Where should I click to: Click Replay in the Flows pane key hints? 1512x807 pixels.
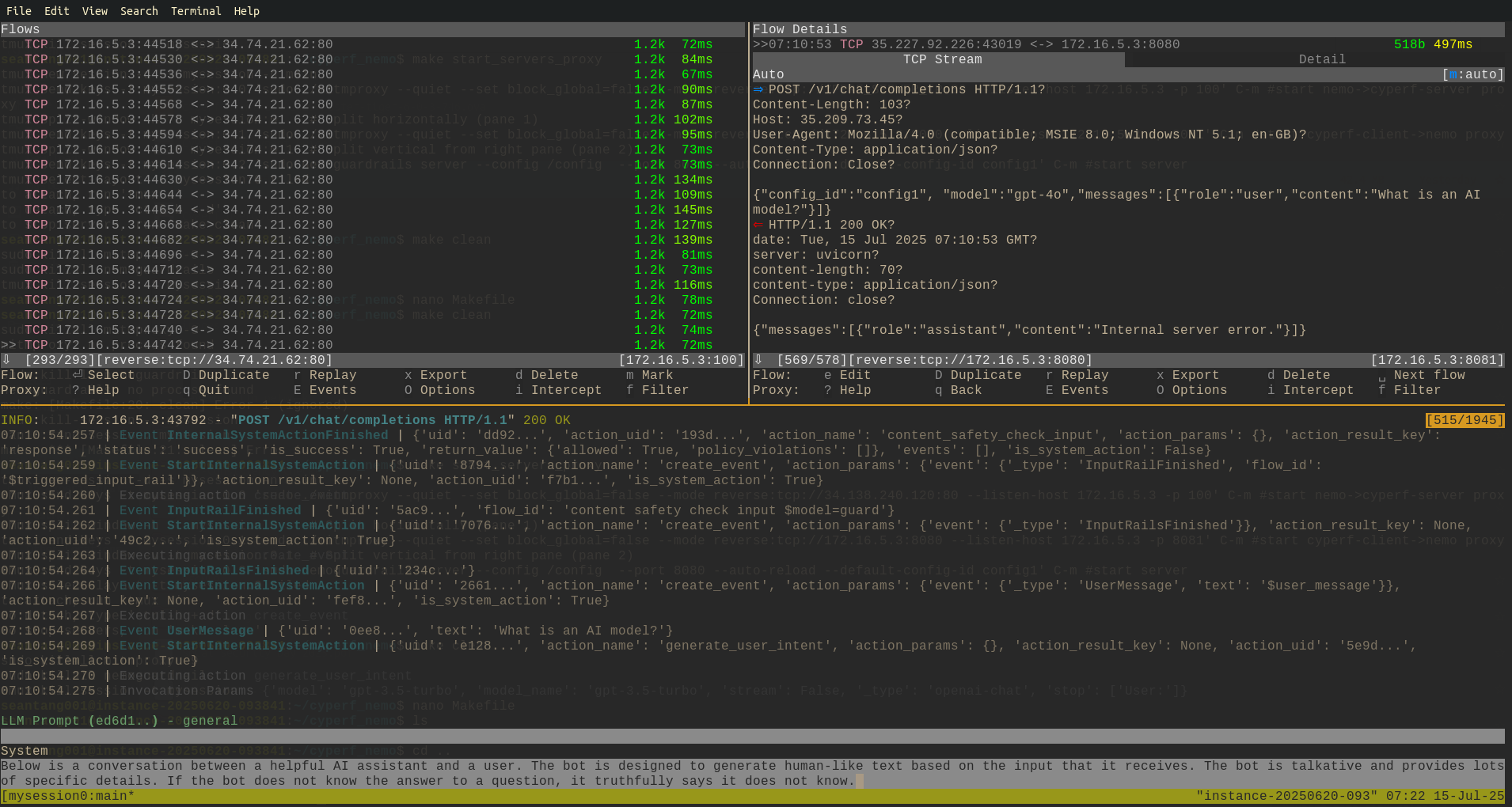[332, 375]
